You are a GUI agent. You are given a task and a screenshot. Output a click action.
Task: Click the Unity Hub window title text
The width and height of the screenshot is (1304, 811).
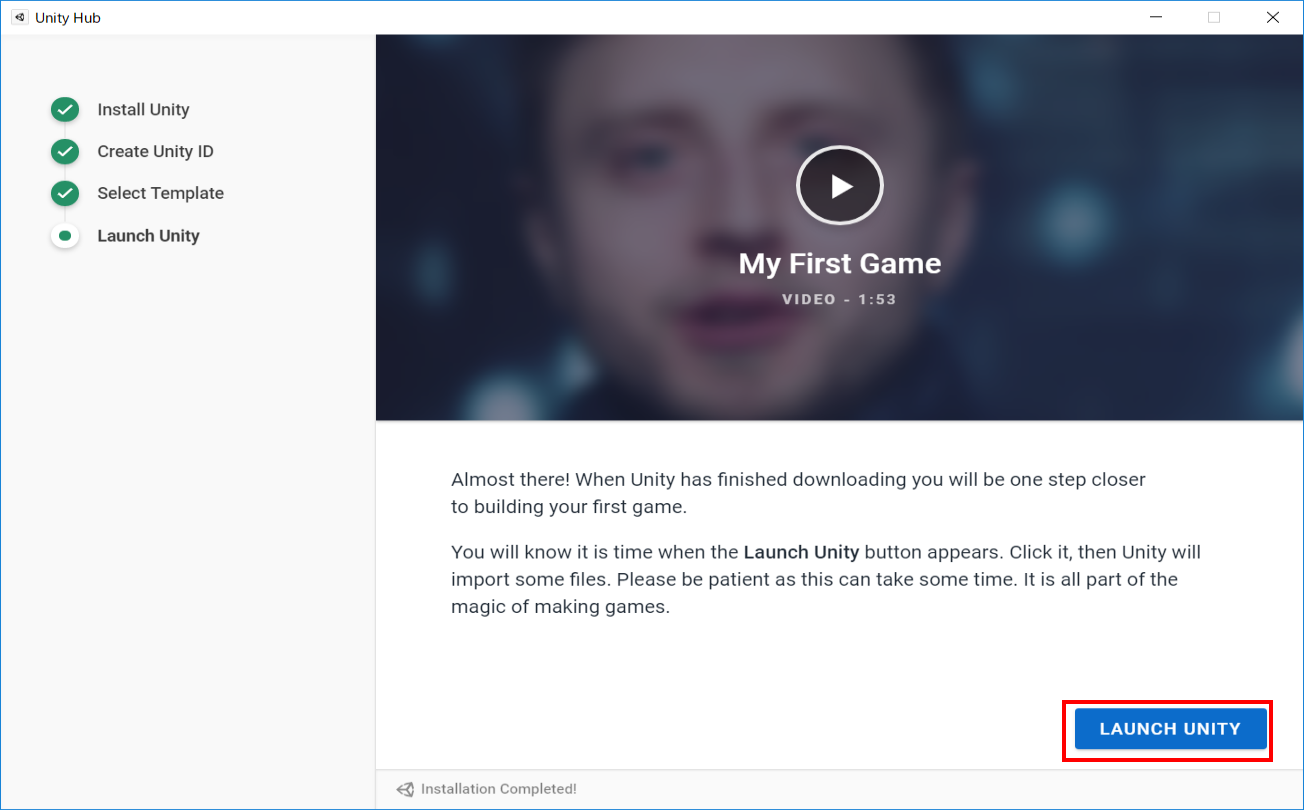point(68,18)
